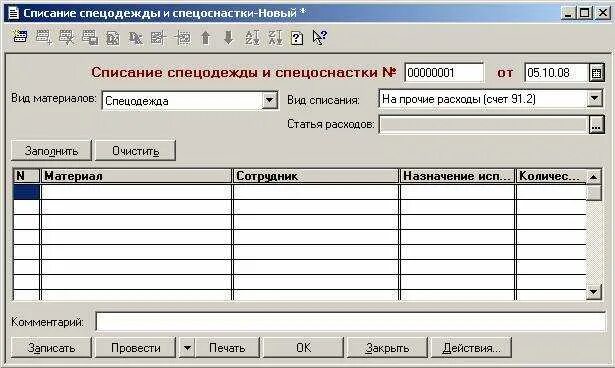Click the table scrollbar up arrow
This screenshot has width=615, height=368.
(x=594, y=177)
